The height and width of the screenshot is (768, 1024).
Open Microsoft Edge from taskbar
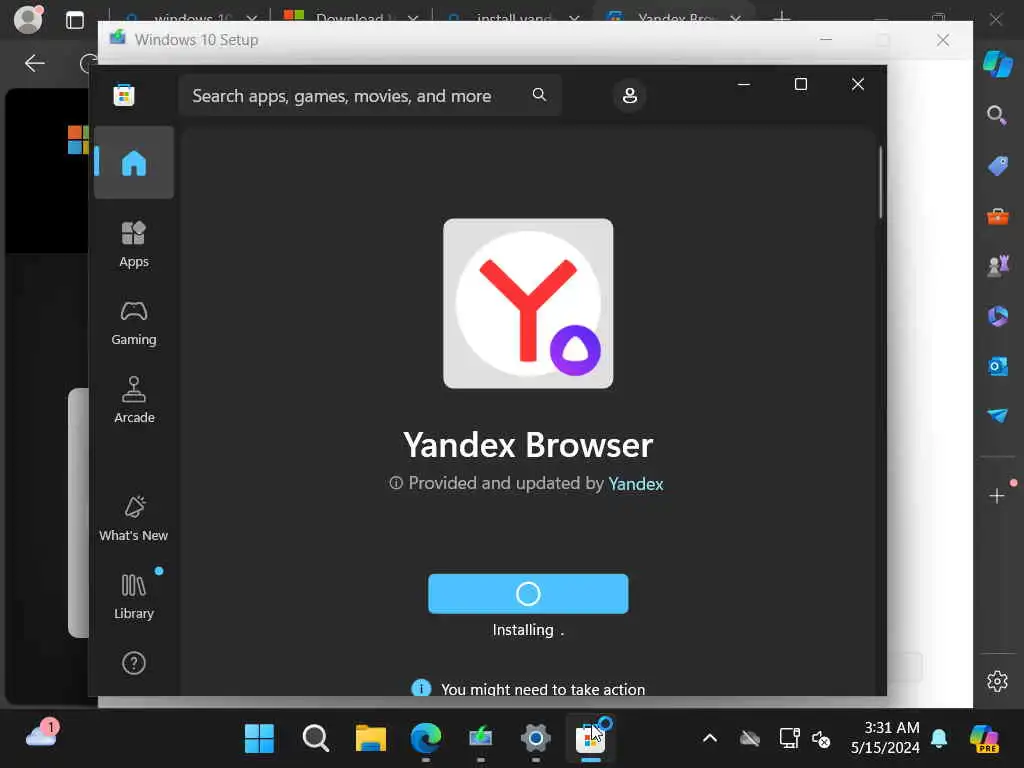pos(426,739)
